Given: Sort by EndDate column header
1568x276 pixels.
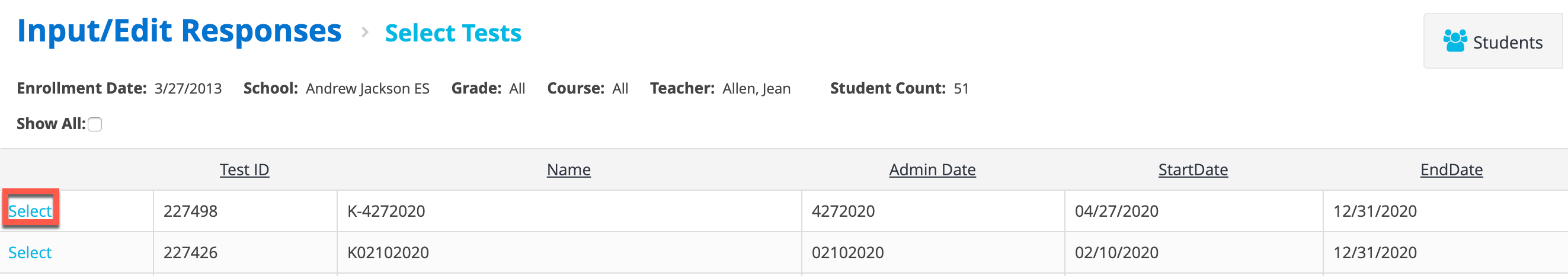Looking at the screenshot, I should tap(1451, 169).
